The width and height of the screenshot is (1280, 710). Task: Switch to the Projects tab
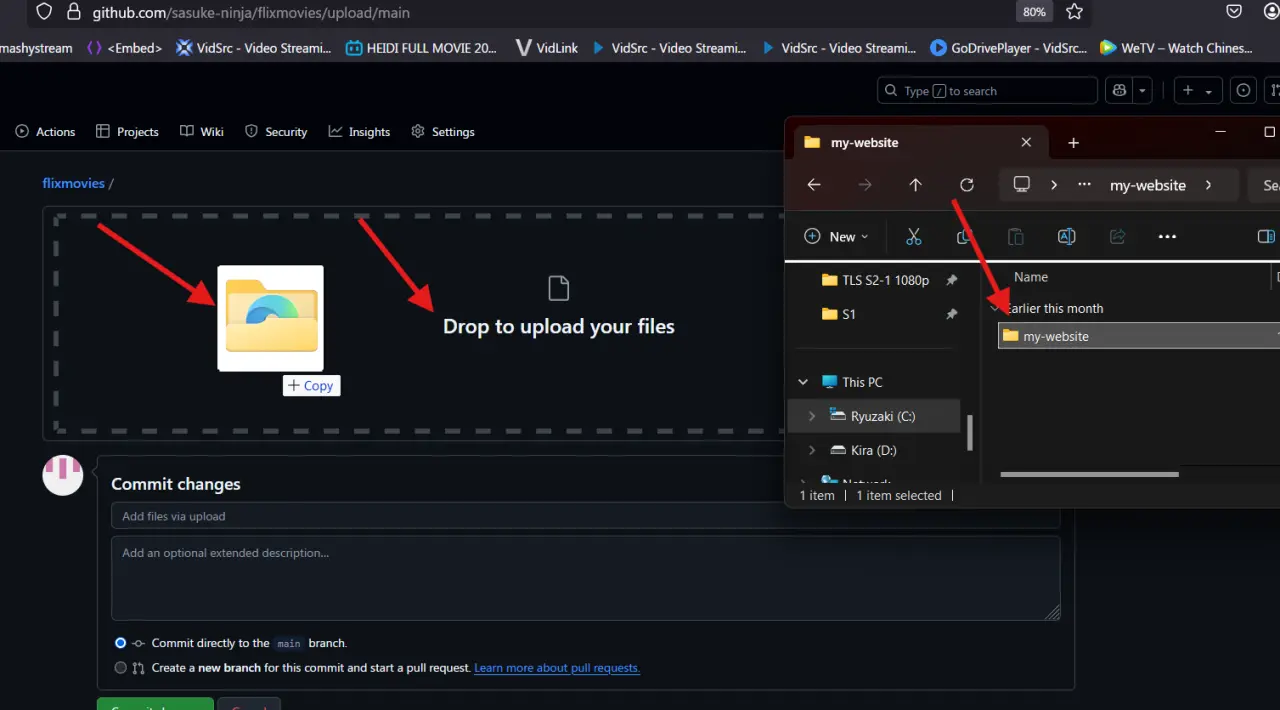click(x=127, y=132)
